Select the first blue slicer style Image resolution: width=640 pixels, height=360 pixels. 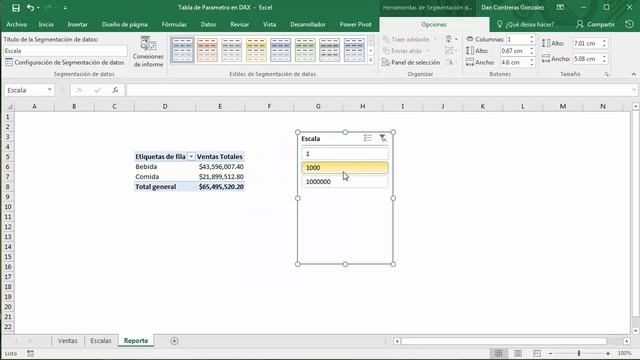tap(182, 50)
